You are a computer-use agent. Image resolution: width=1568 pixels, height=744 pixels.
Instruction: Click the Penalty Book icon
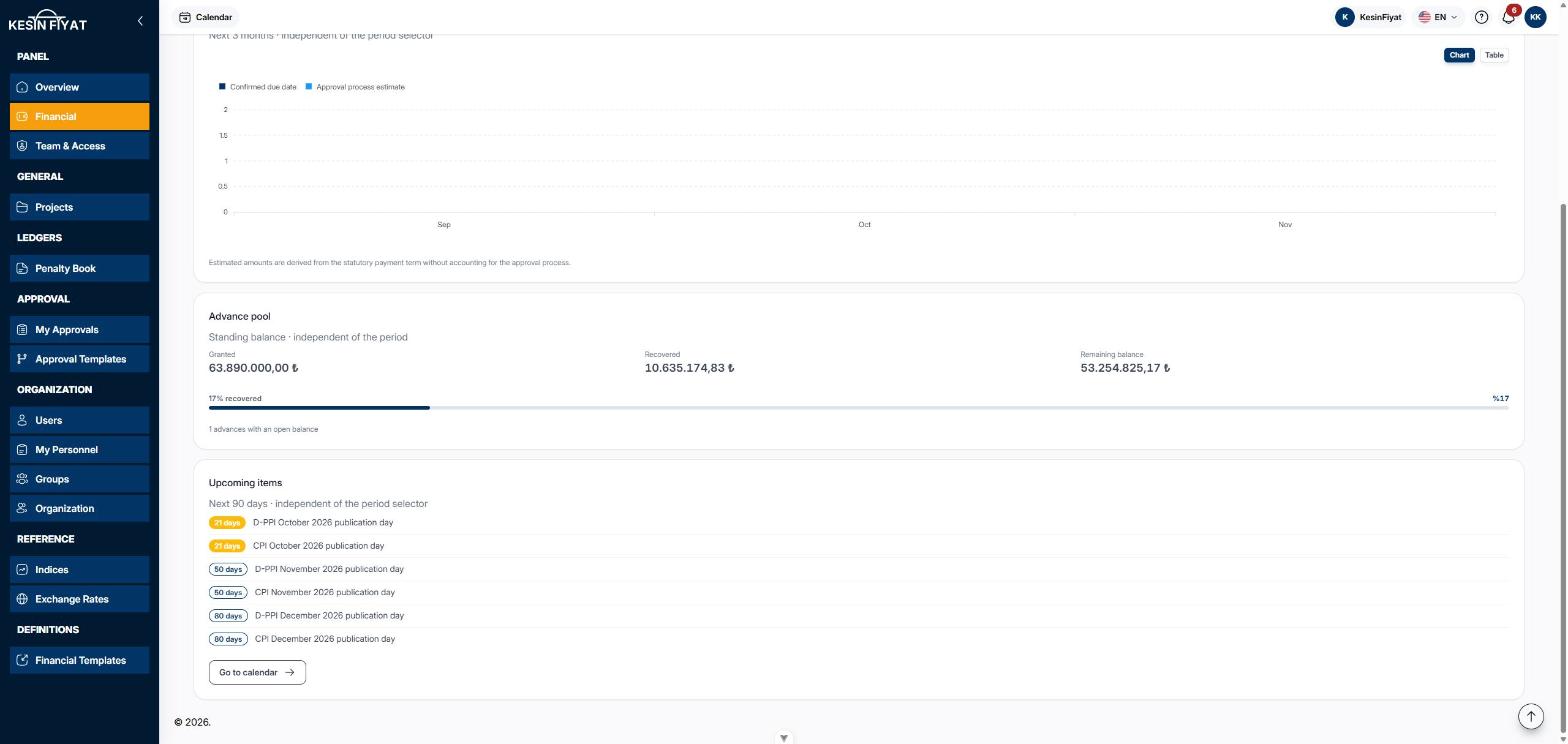click(22, 268)
